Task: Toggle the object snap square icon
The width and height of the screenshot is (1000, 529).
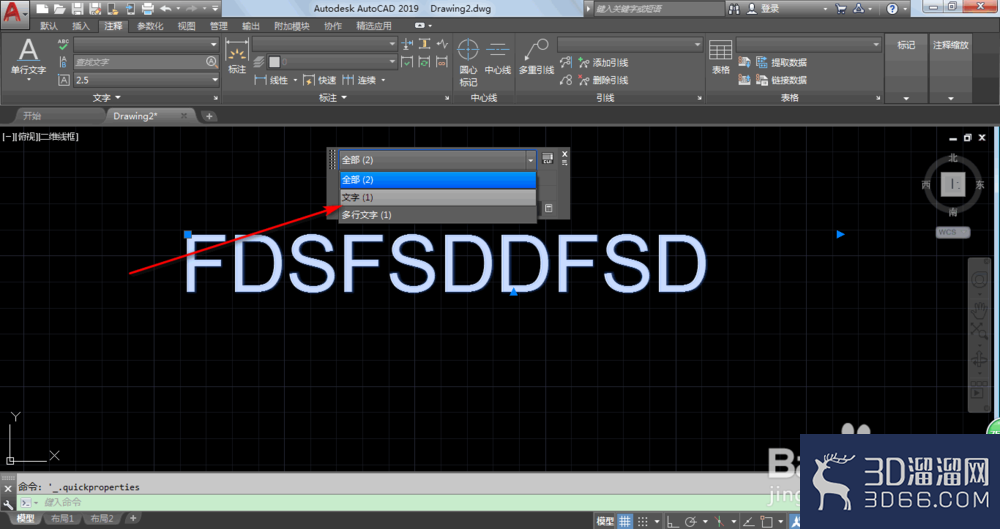Action: [x=768, y=521]
